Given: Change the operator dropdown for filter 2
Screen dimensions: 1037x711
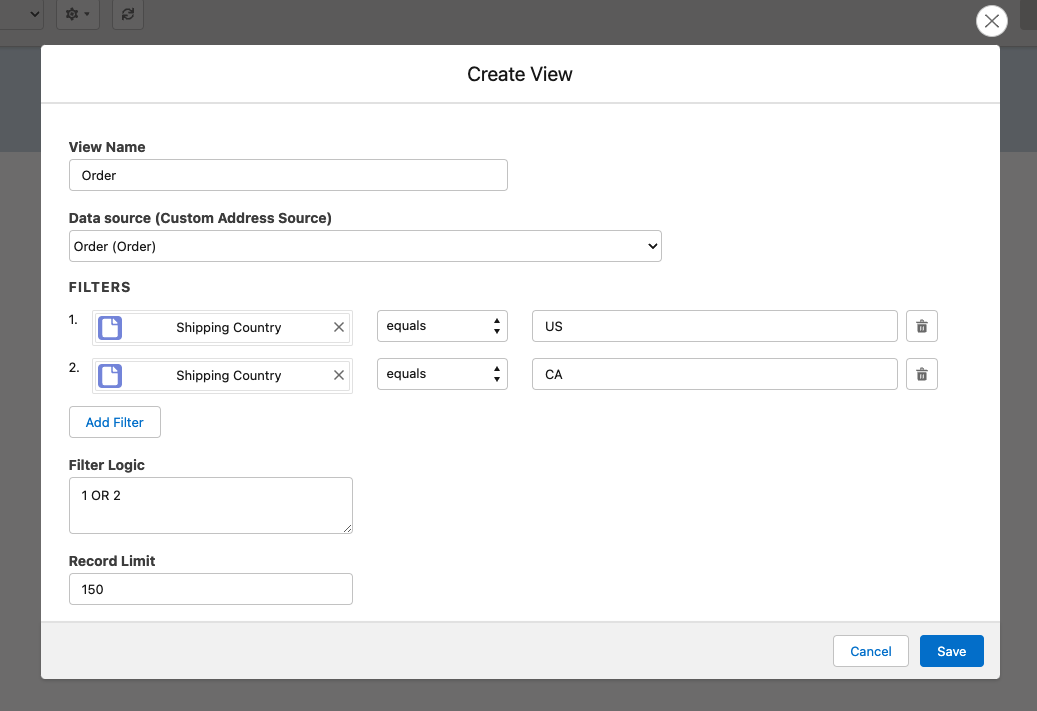Looking at the screenshot, I should click(x=442, y=374).
